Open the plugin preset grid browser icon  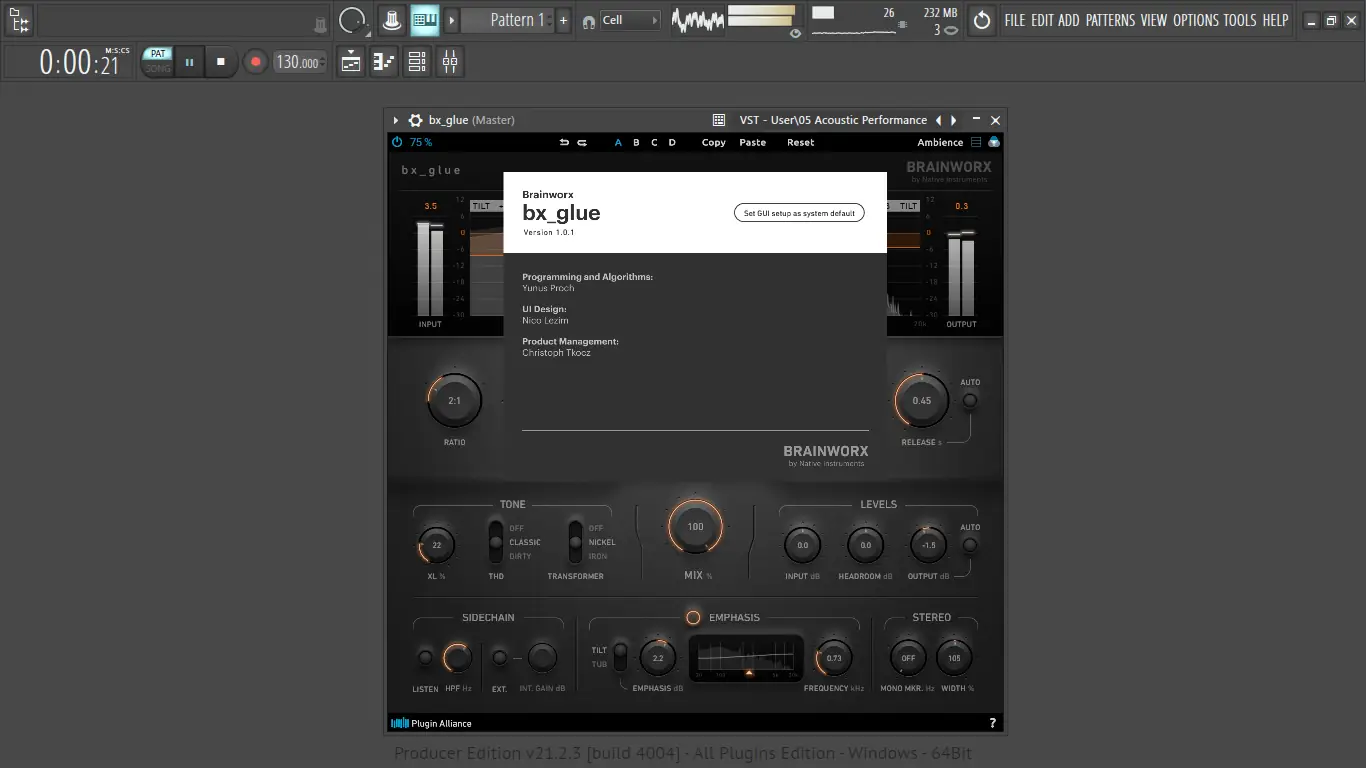point(718,120)
